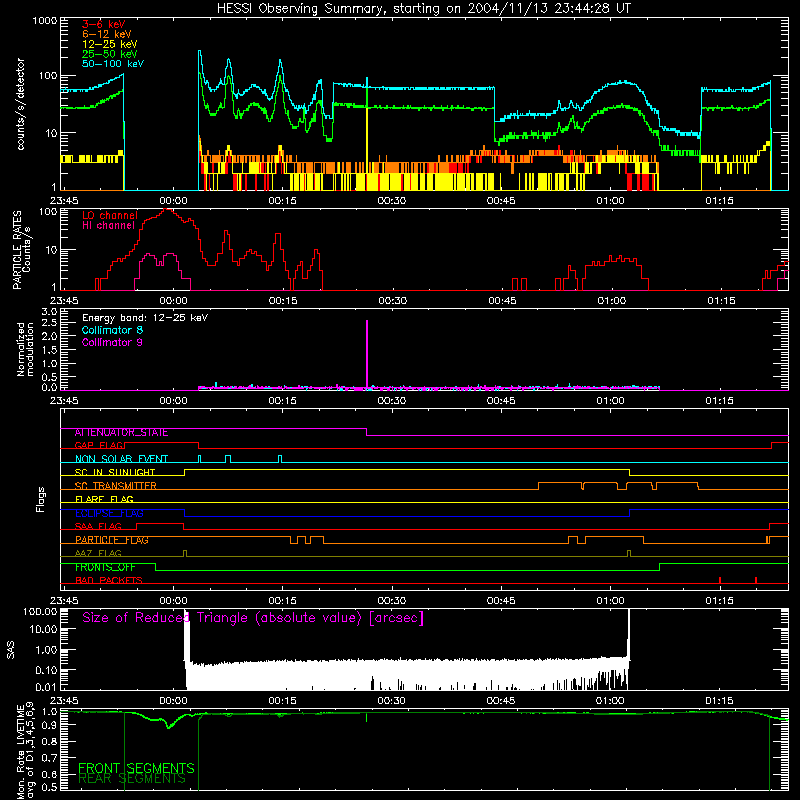The width and height of the screenshot is (800, 800).
Task: Click the REAR SEGMENTS legend text
Action: pos(132,779)
